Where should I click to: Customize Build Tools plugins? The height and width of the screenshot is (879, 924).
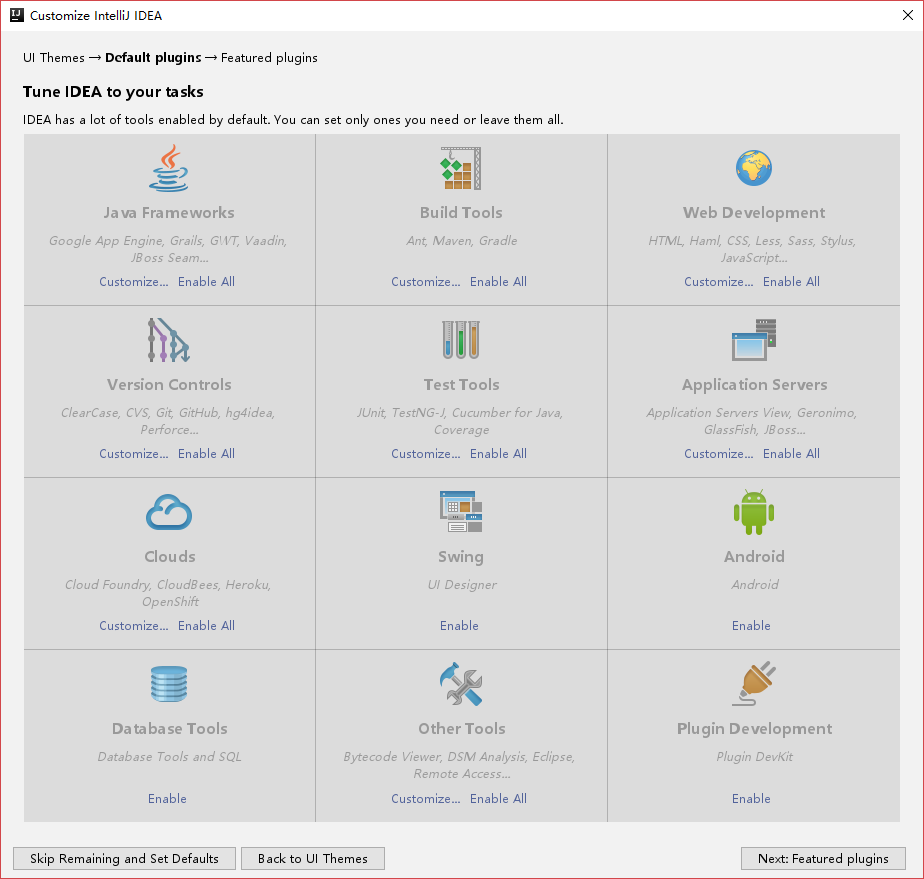(425, 282)
